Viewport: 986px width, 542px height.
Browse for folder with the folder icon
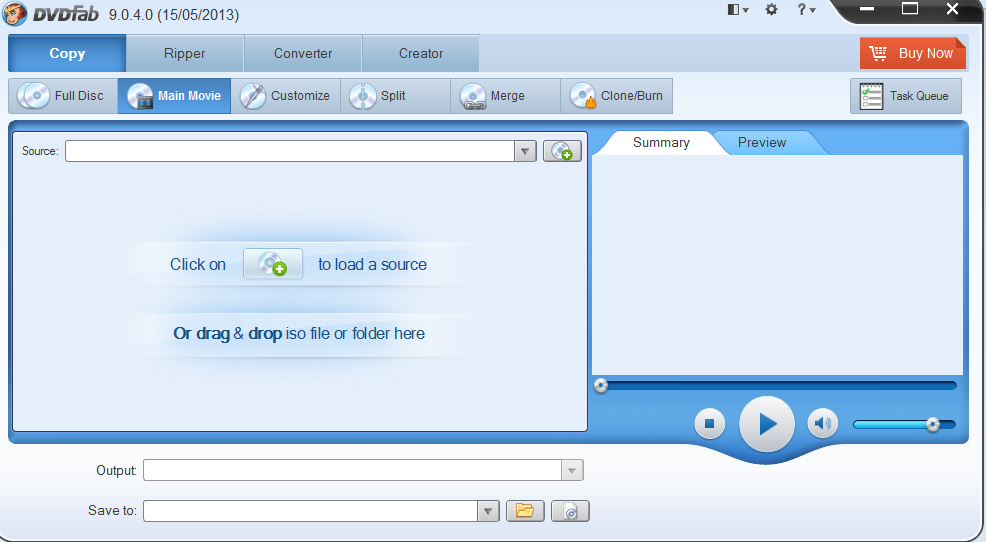coord(525,511)
